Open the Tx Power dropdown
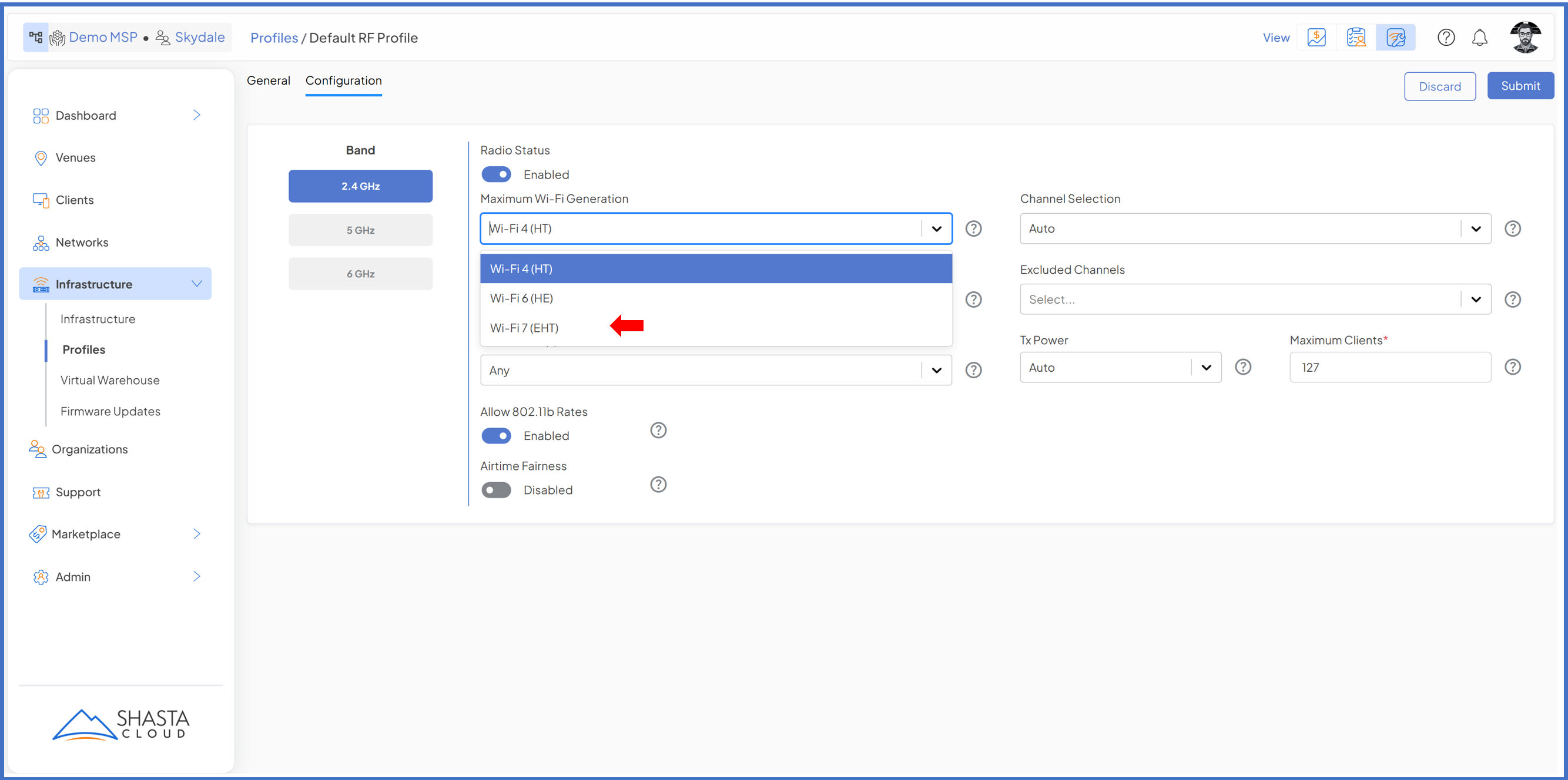 pos(1120,368)
